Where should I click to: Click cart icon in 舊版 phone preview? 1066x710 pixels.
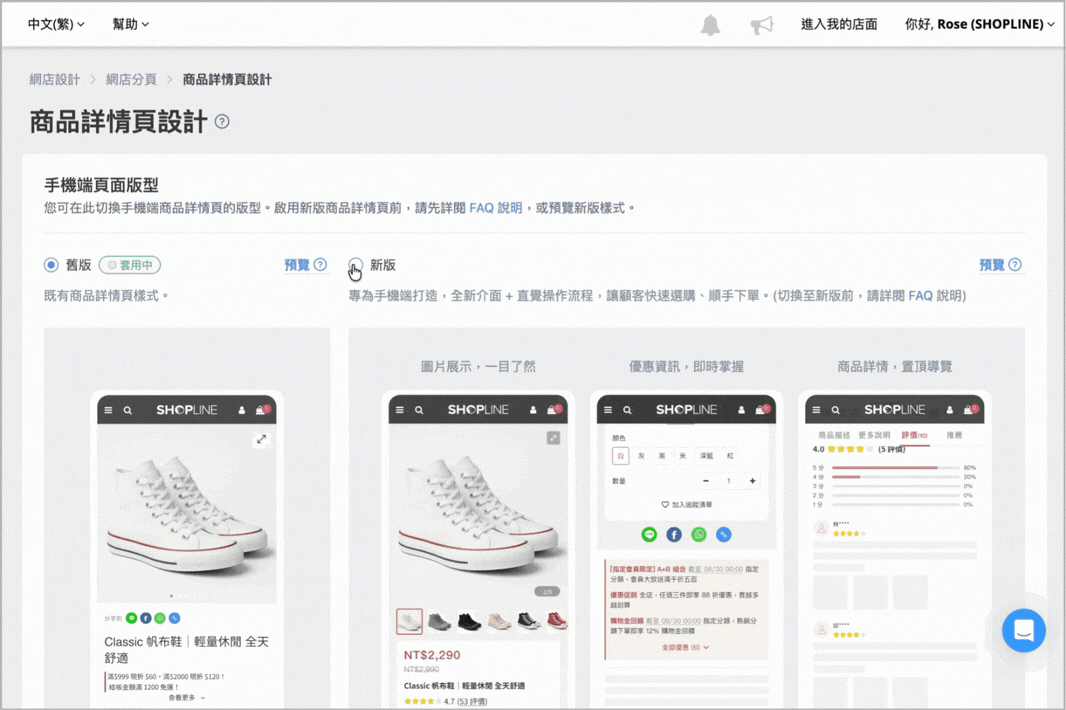pos(262,409)
